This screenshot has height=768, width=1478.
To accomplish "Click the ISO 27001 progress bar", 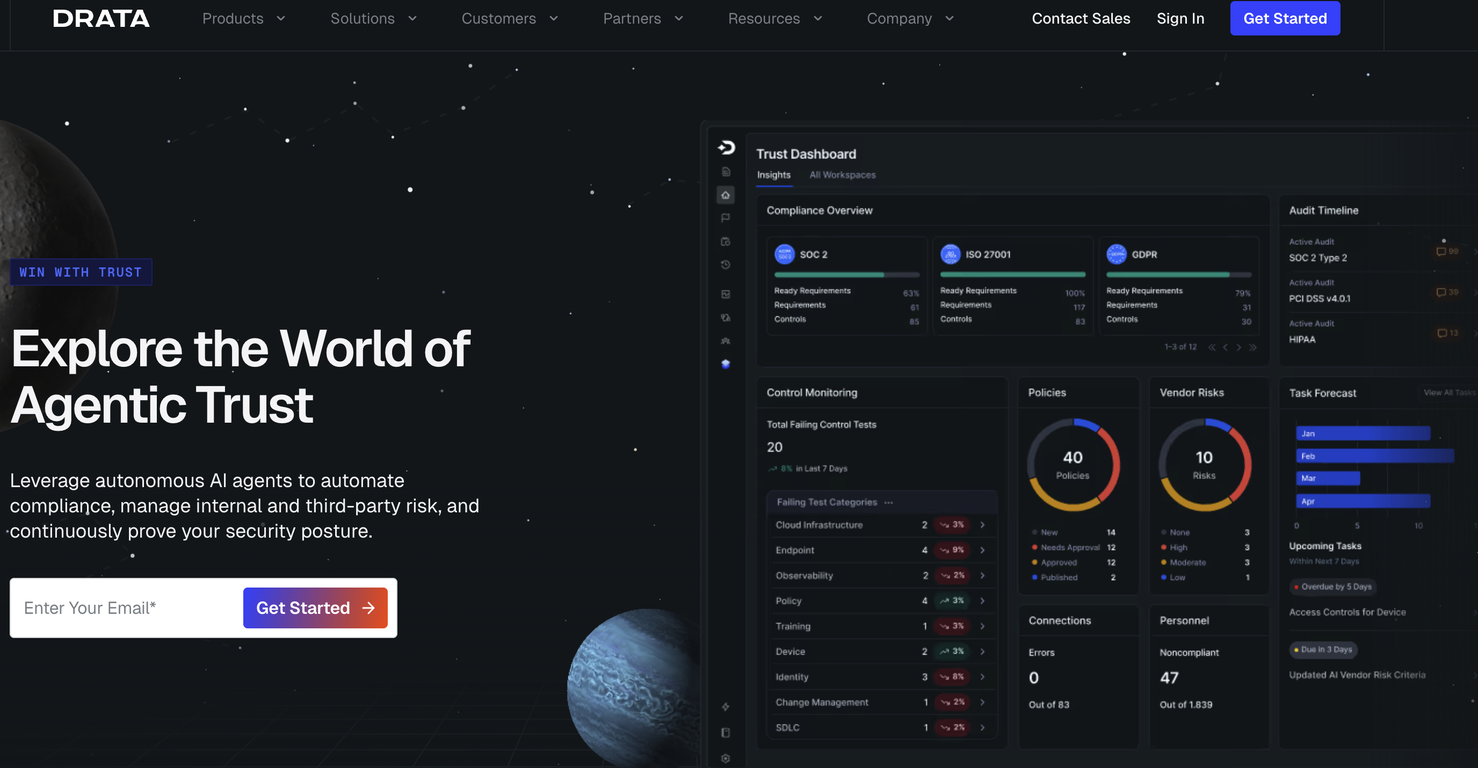I will pyautogui.click(x=1012, y=274).
